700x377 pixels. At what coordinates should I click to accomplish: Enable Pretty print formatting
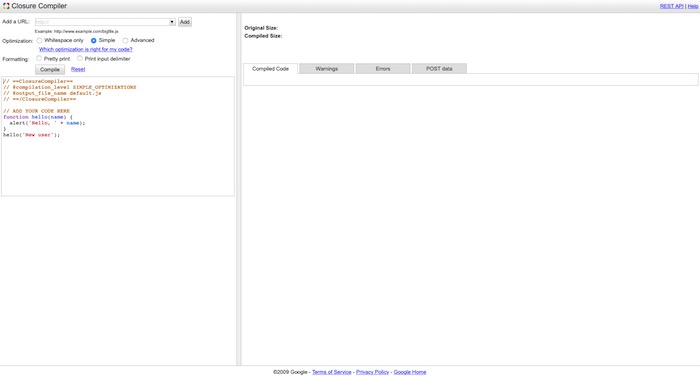(39, 59)
